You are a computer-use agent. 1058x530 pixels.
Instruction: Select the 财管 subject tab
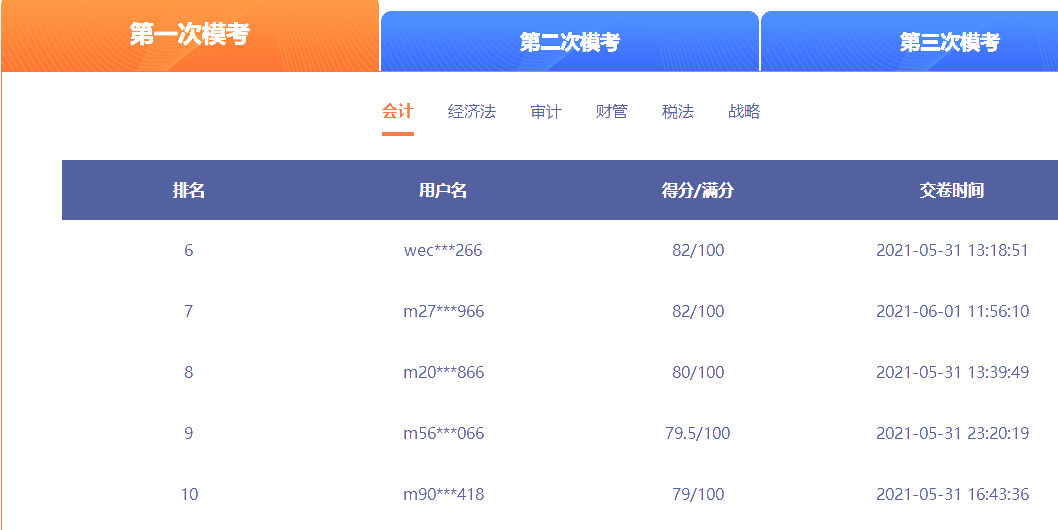(x=612, y=111)
